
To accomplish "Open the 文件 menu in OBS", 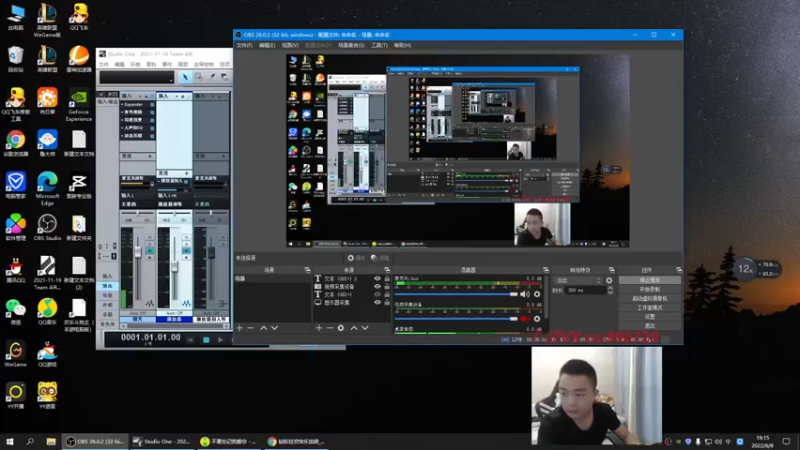I will pos(244,45).
